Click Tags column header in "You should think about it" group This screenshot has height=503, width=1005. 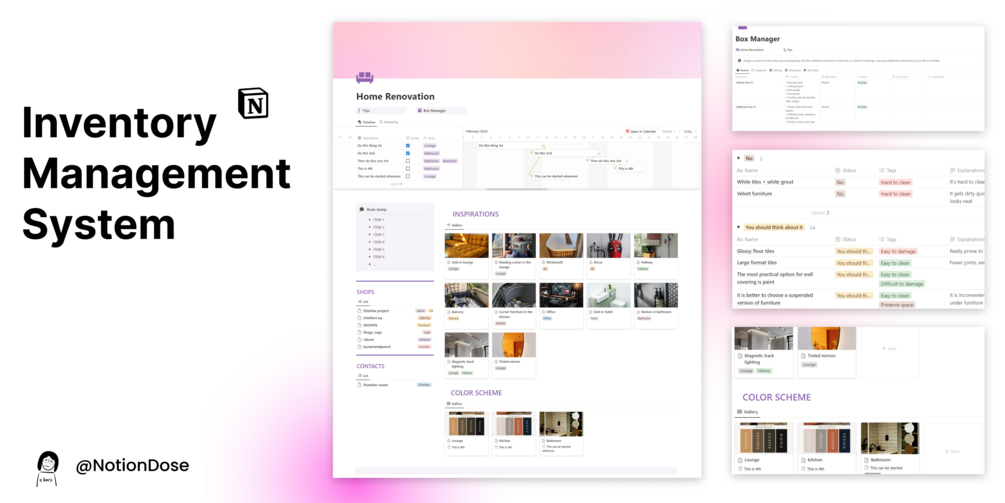point(888,240)
